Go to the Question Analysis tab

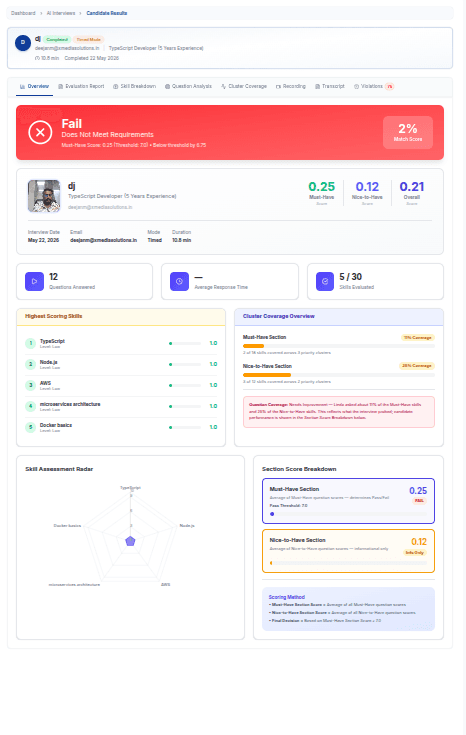point(188,86)
